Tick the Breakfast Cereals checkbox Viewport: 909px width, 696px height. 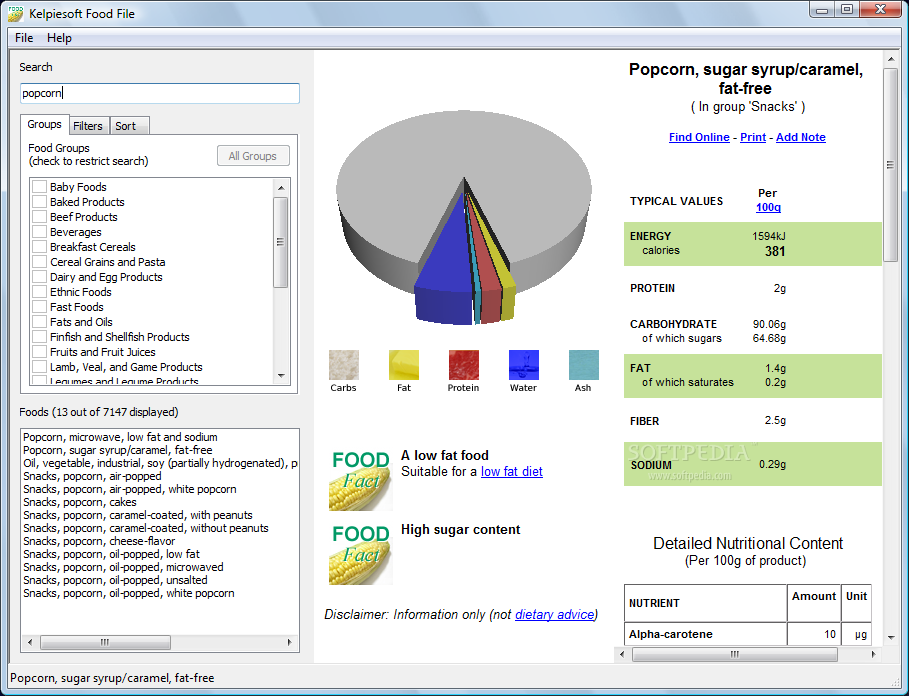tap(39, 247)
